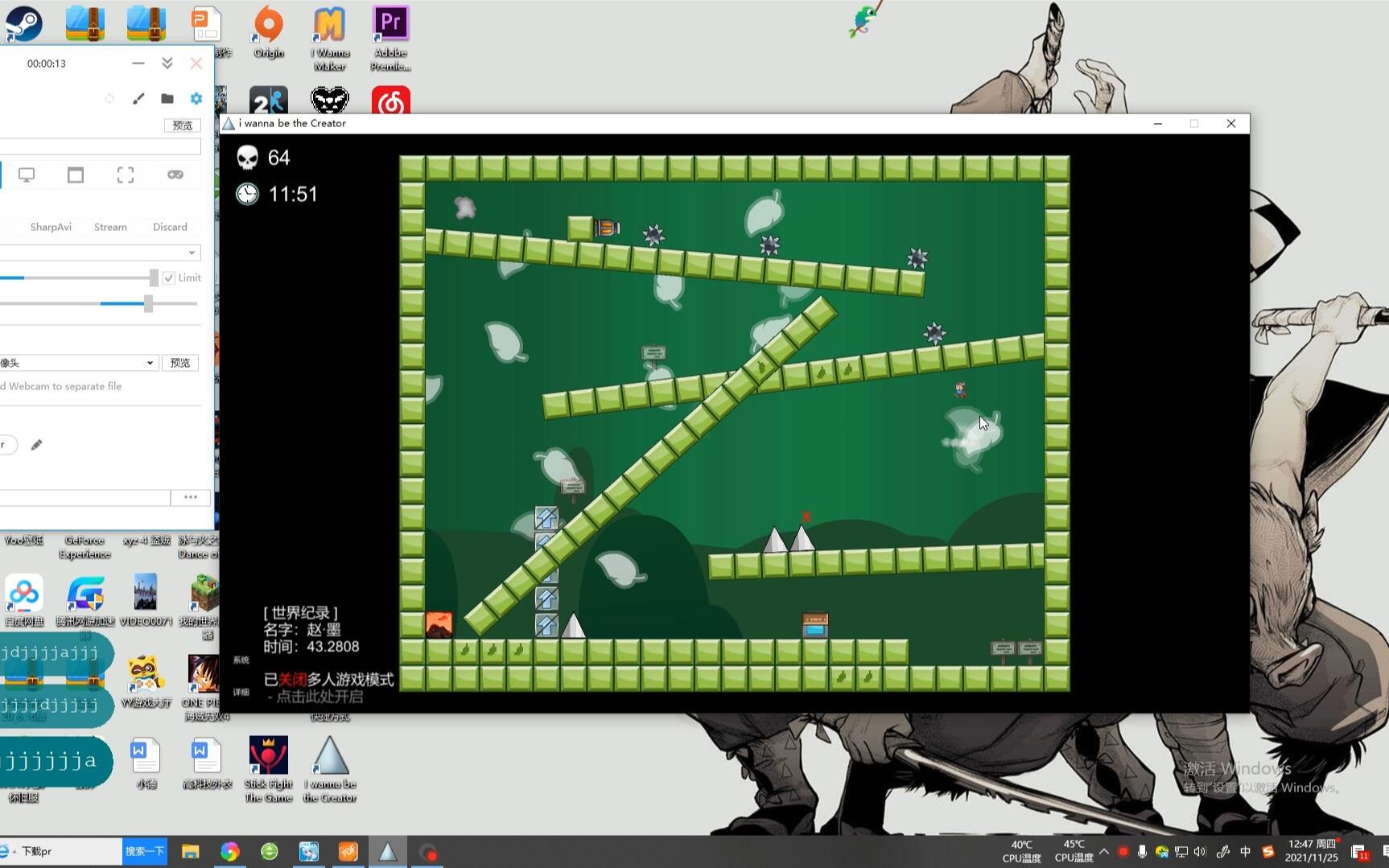Click the blue anime character taskbar icon
This screenshot has width=1389, height=868.
309,852
